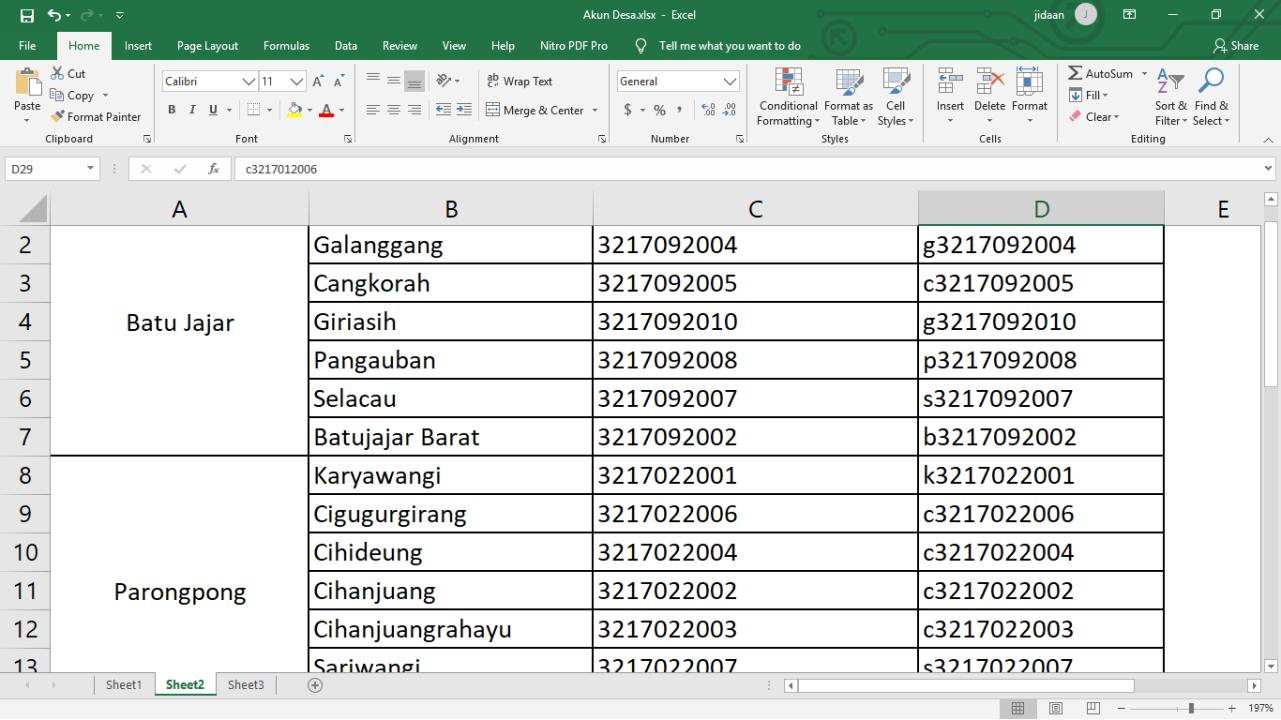
Task: Click the Increase Font Size icon
Action: click(318, 82)
